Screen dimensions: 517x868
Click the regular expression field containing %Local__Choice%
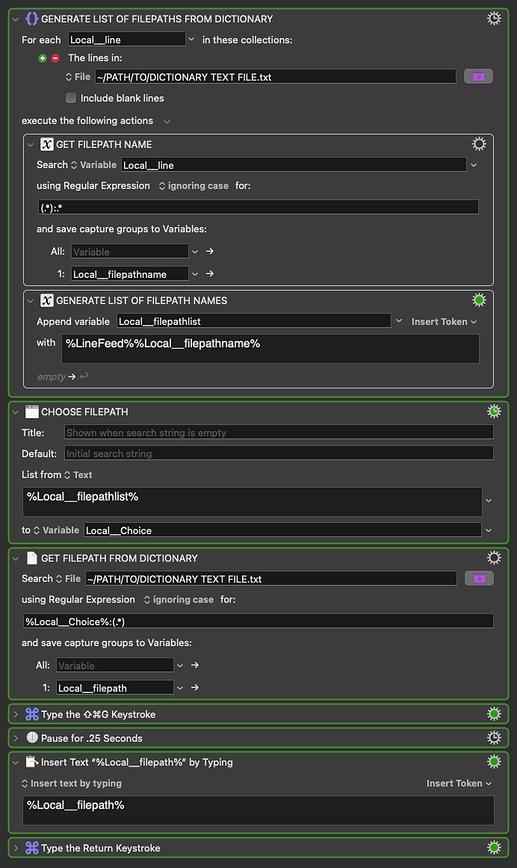coord(258,621)
